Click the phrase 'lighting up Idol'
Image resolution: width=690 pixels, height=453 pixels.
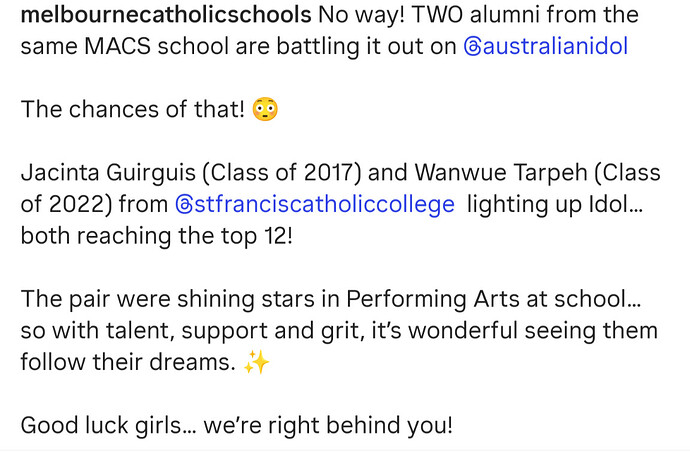(x=558, y=204)
